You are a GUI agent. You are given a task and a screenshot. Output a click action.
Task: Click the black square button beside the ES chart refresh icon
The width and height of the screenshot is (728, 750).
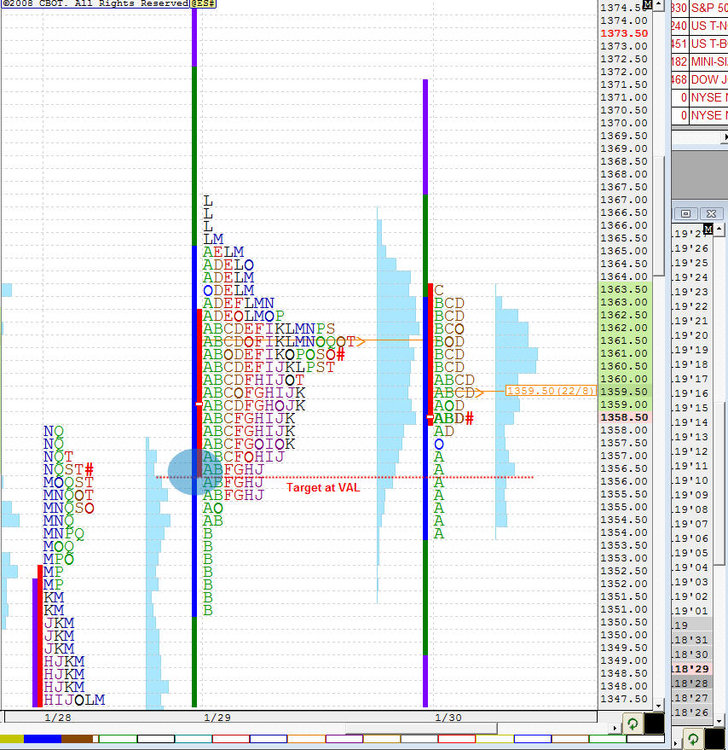pos(654,724)
